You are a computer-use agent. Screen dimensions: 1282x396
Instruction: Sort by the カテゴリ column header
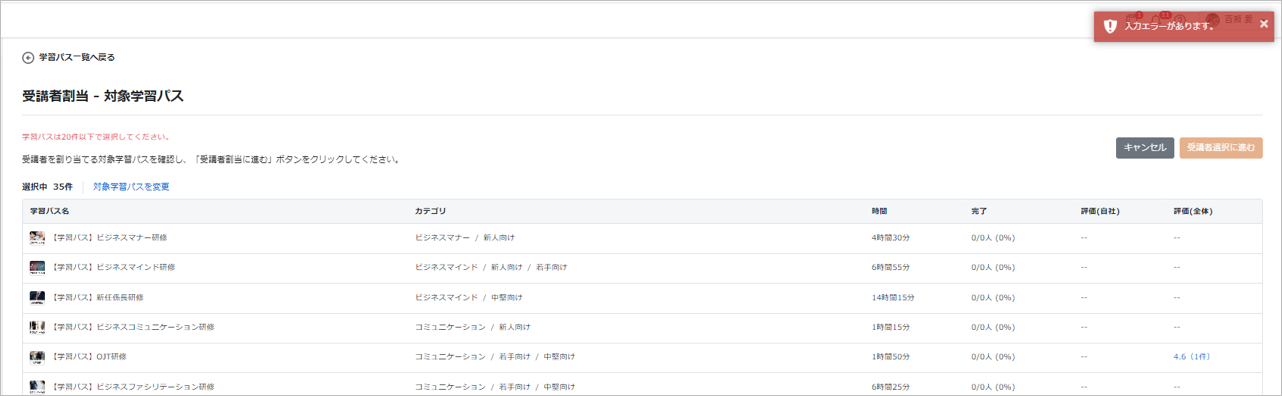[x=430, y=212]
